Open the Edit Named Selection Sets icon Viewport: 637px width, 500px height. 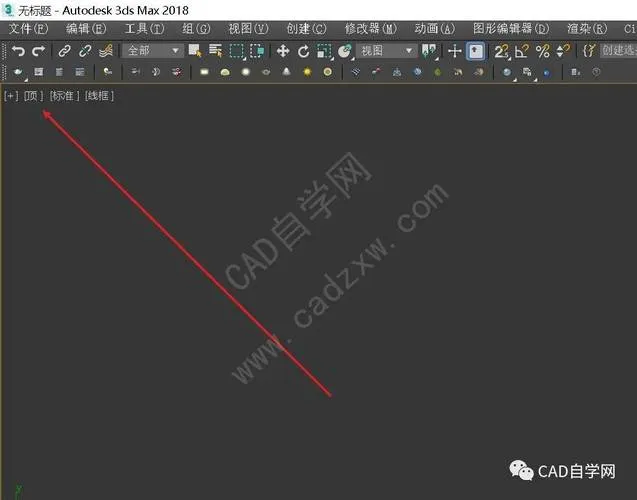pos(589,51)
